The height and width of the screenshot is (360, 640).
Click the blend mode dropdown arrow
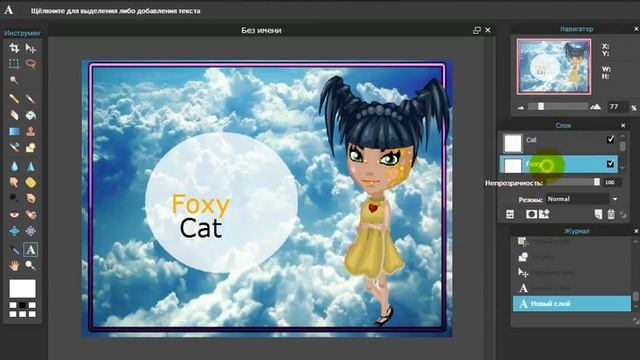pyautogui.click(x=615, y=199)
